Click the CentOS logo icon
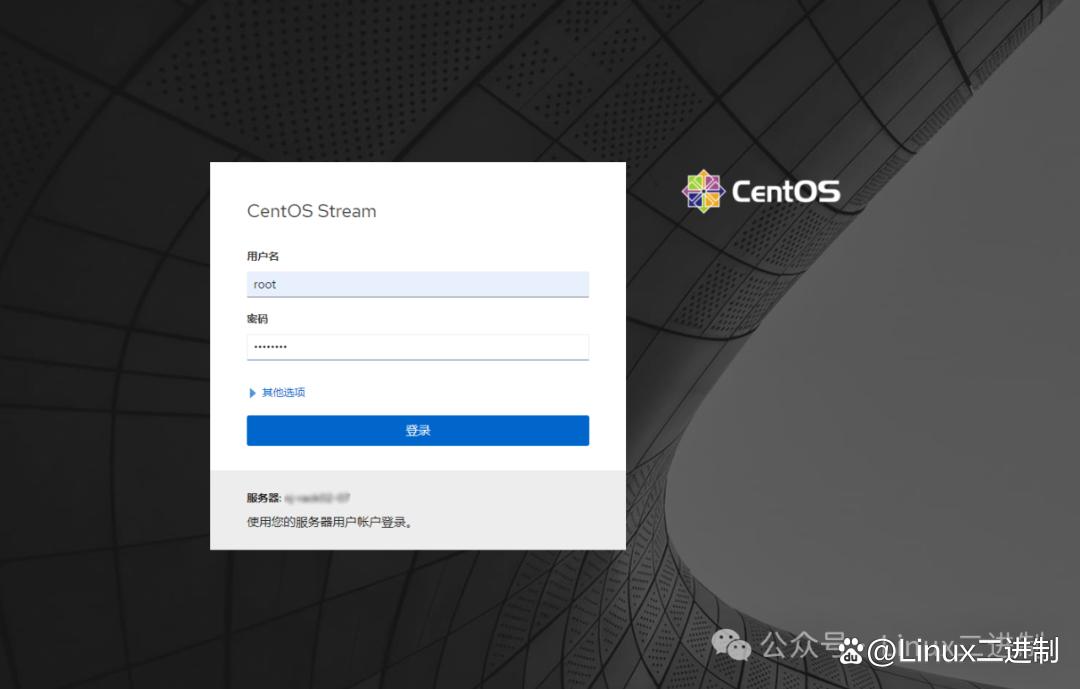This screenshot has width=1080, height=689. (x=703, y=191)
